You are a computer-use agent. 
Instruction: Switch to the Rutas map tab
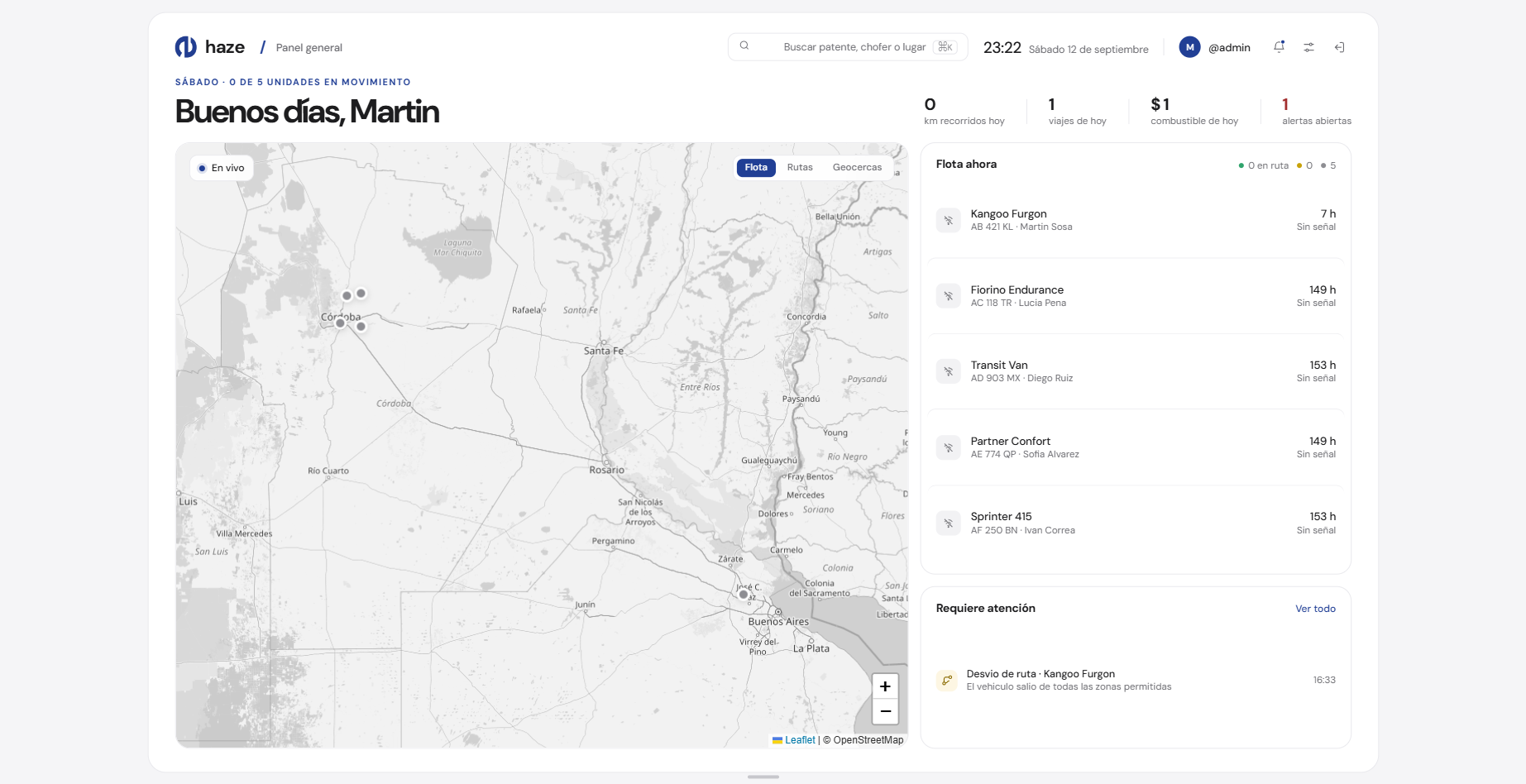click(x=800, y=167)
